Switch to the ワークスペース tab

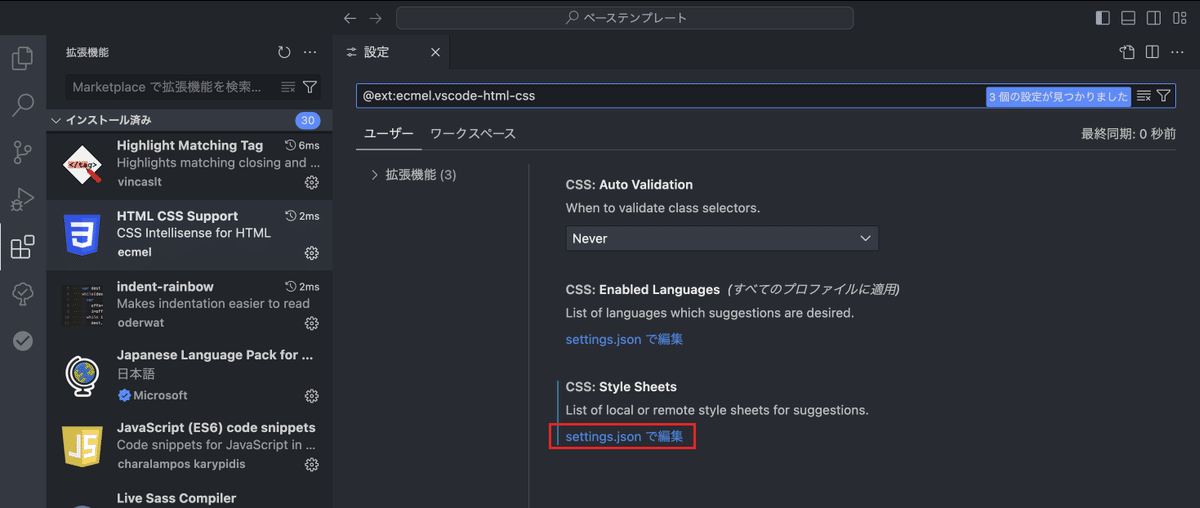473,134
